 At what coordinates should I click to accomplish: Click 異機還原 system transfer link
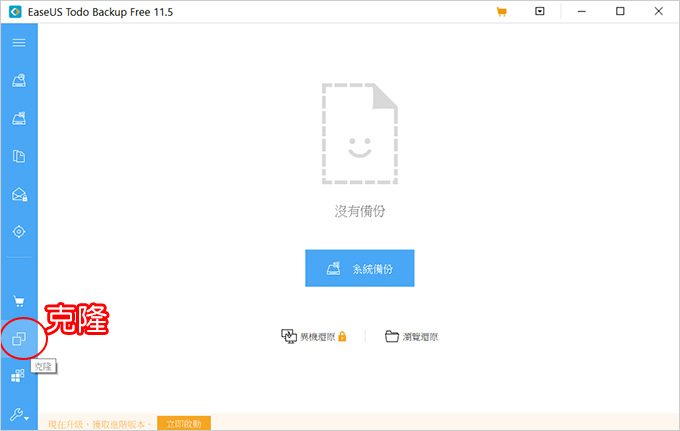pyautogui.click(x=314, y=336)
